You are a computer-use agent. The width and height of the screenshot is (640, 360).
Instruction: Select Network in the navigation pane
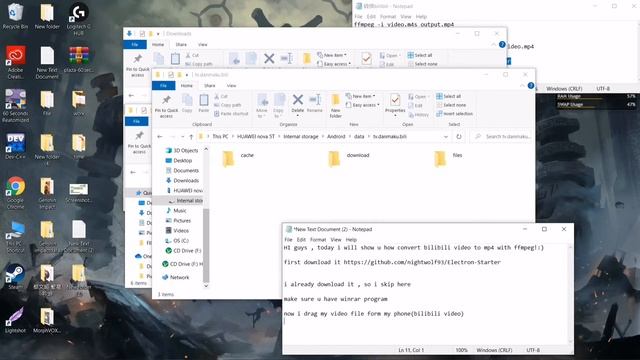pos(176,278)
